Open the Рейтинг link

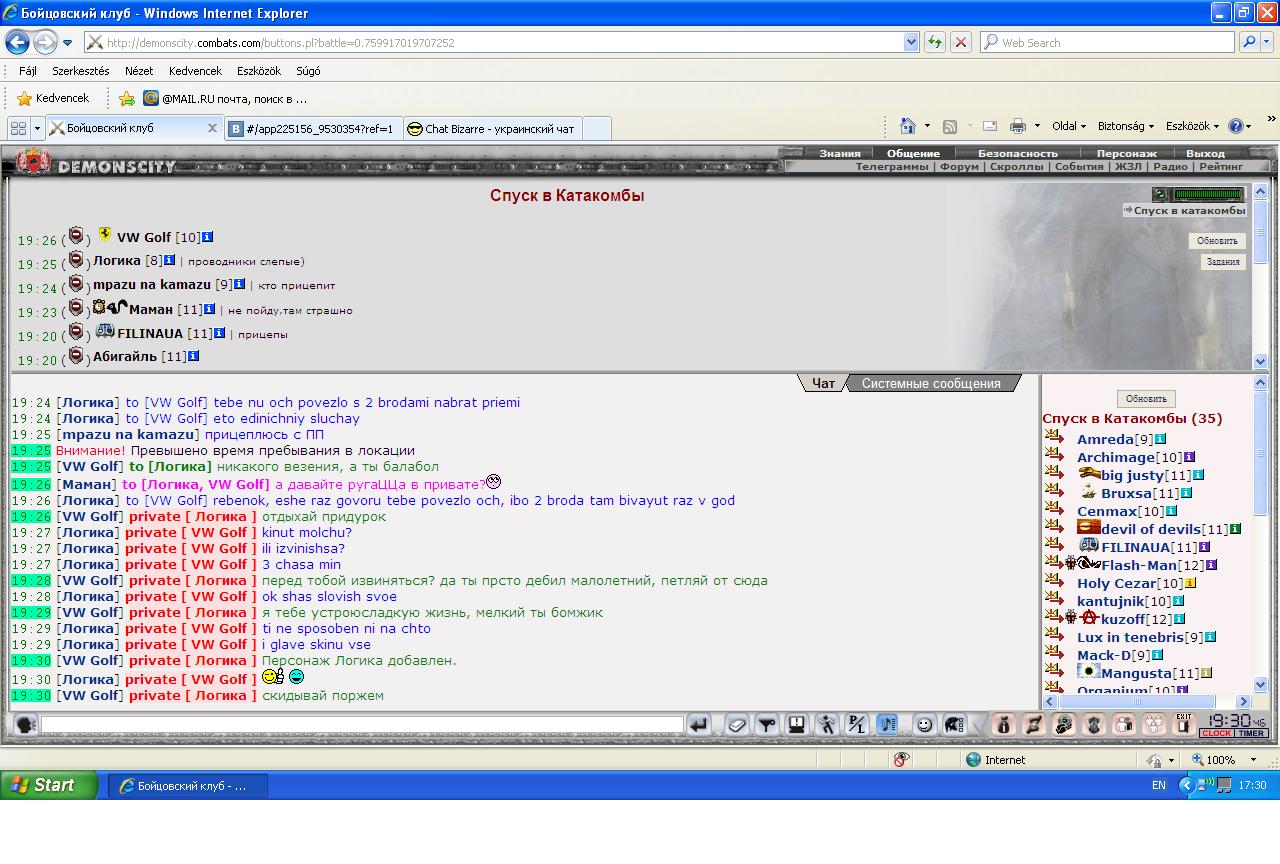(1221, 167)
